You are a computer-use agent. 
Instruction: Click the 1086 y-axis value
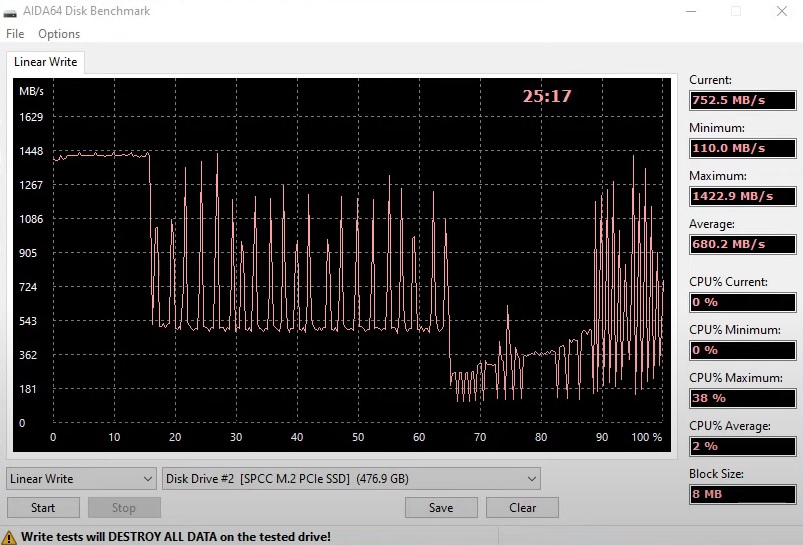click(x=31, y=219)
